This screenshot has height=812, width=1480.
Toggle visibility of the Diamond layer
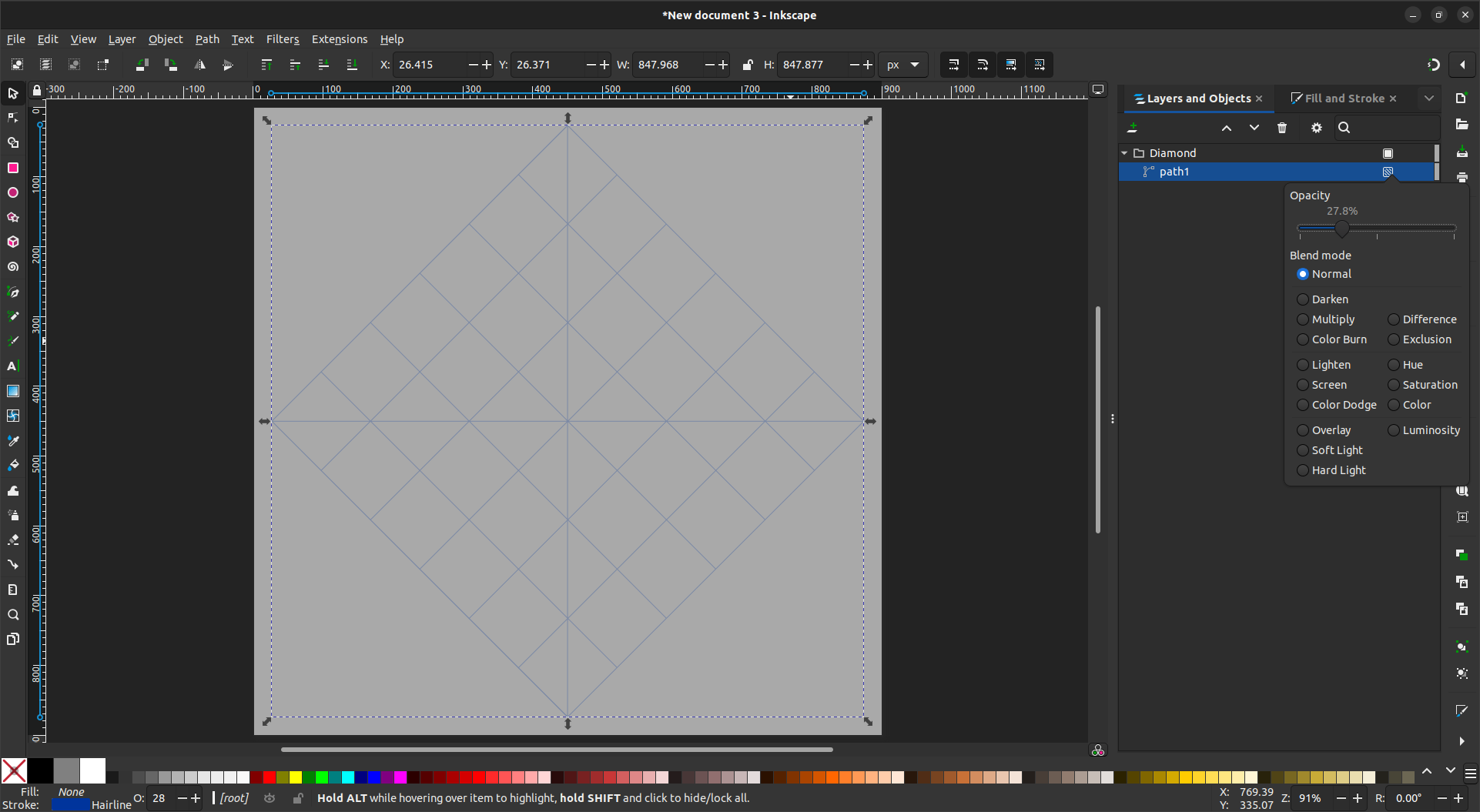pos(1388,152)
